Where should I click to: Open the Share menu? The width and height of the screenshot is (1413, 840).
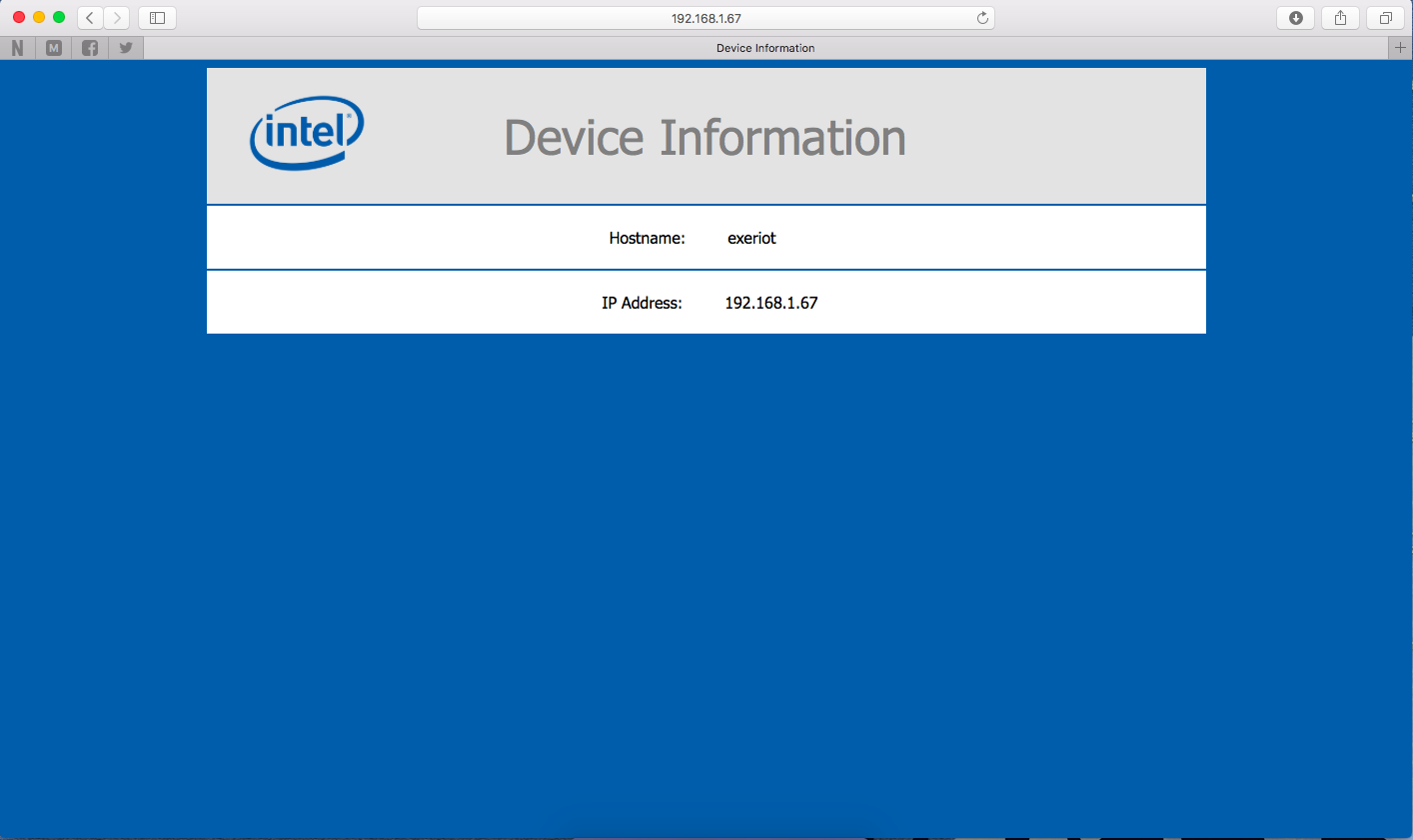1341,18
